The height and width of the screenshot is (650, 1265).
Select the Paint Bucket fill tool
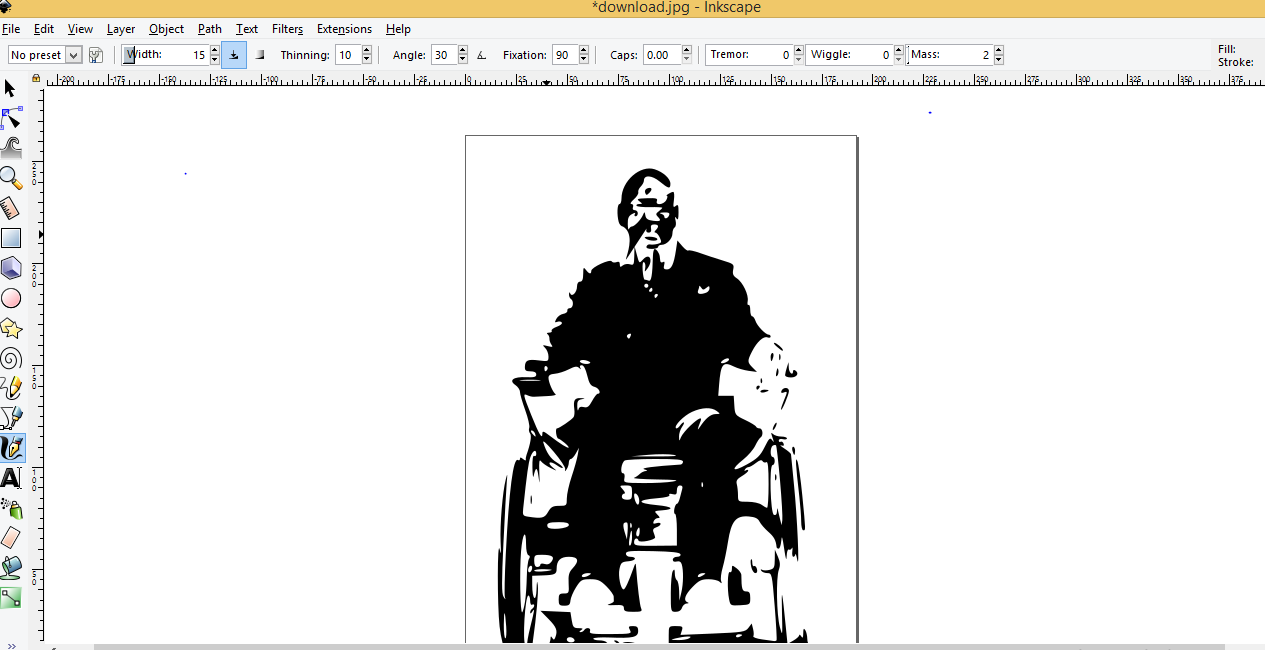(x=11, y=568)
